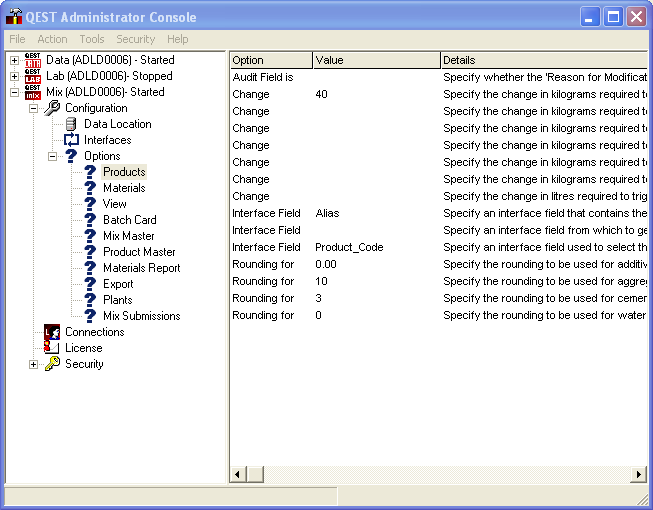Viewport: 653px width, 510px height.
Task: Click the Connections node icon
Action: pos(52,332)
